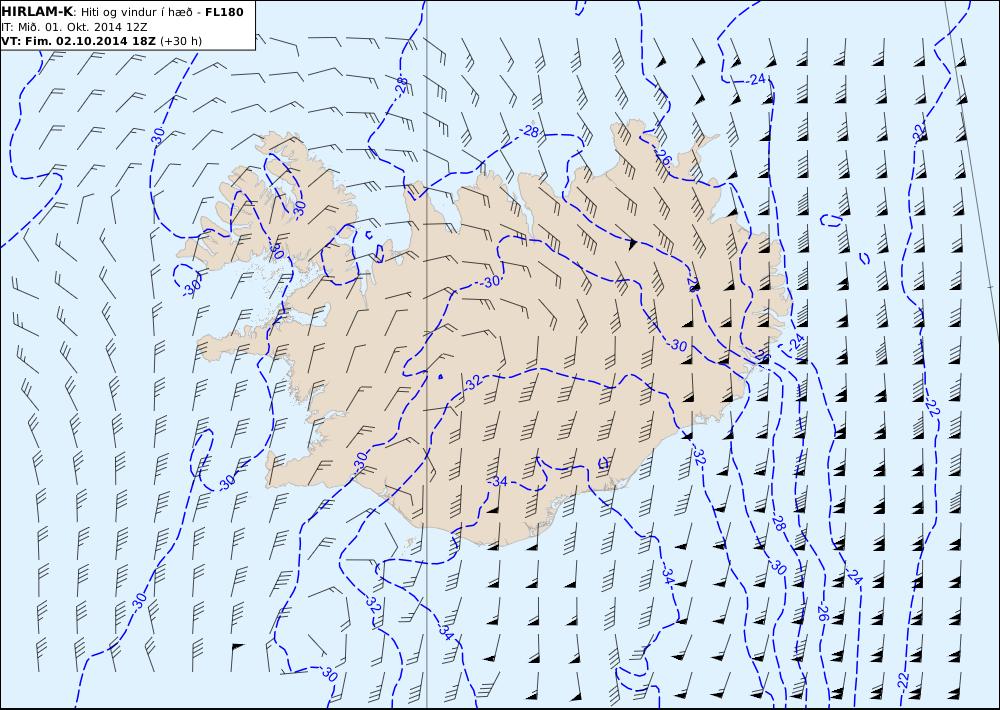The width and height of the screenshot is (1000, 710).
Task: Click the -32 contour label over central Iceland land
Action: tap(473, 383)
